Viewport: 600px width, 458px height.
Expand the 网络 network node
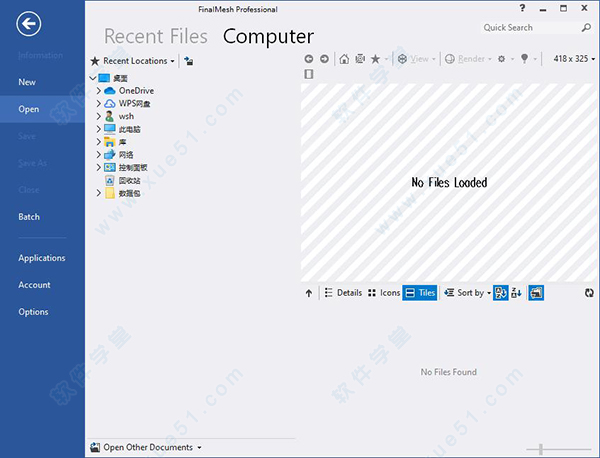click(99, 155)
